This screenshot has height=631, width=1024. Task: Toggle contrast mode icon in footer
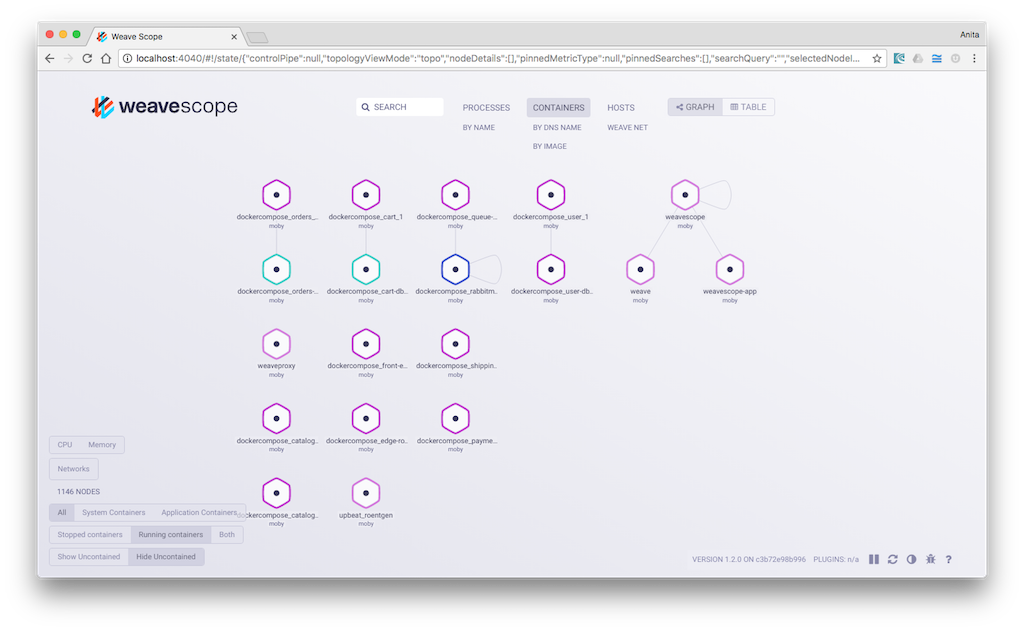point(912,559)
